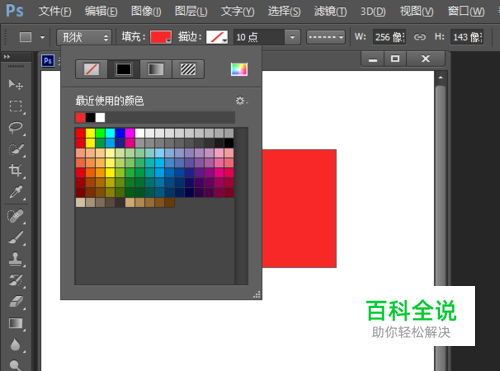Click the W width field 256
This screenshot has width=500, height=371.
[389, 37]
